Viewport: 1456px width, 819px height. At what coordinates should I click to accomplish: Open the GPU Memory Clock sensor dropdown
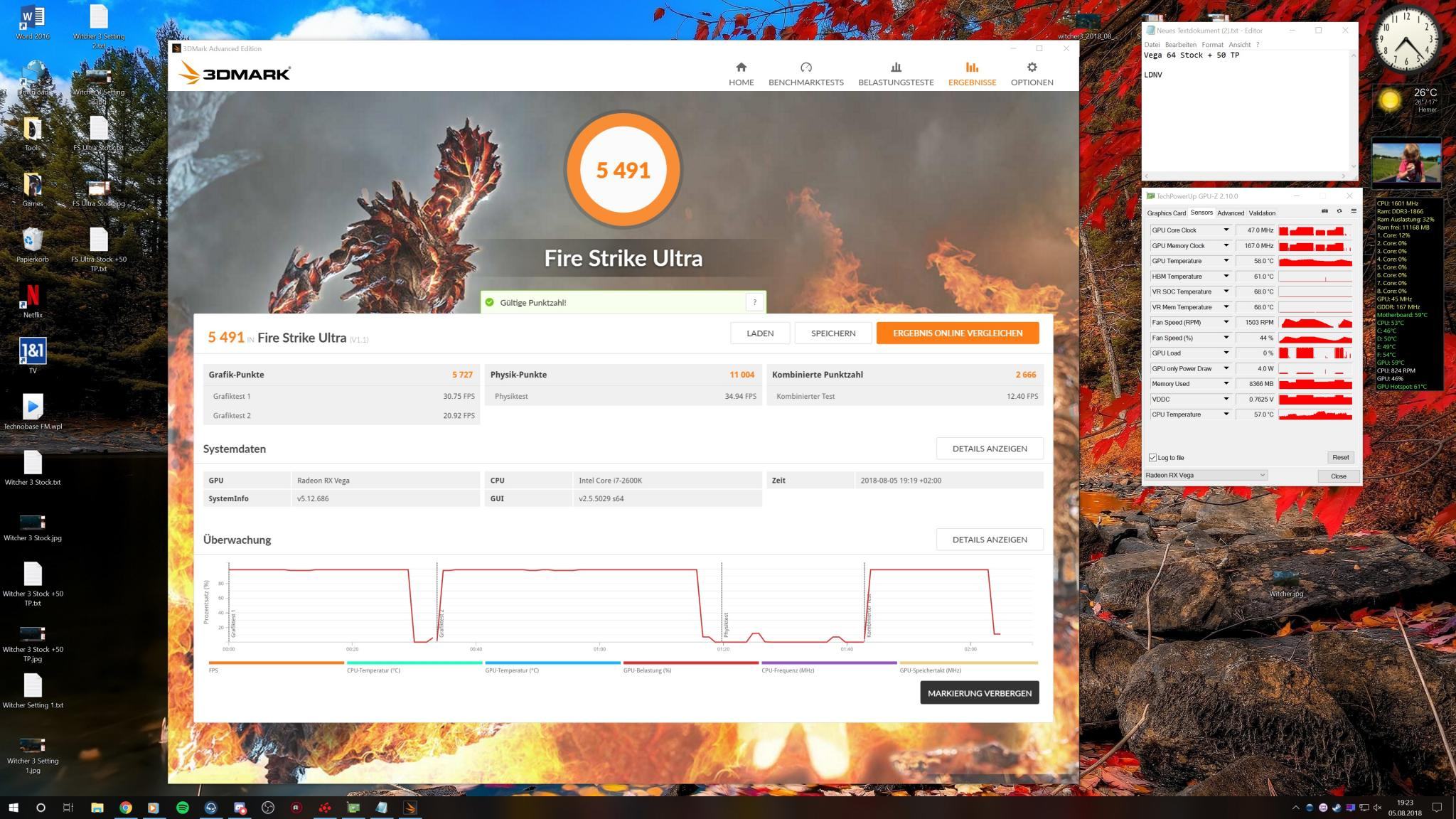click(x=1226, y=245)
